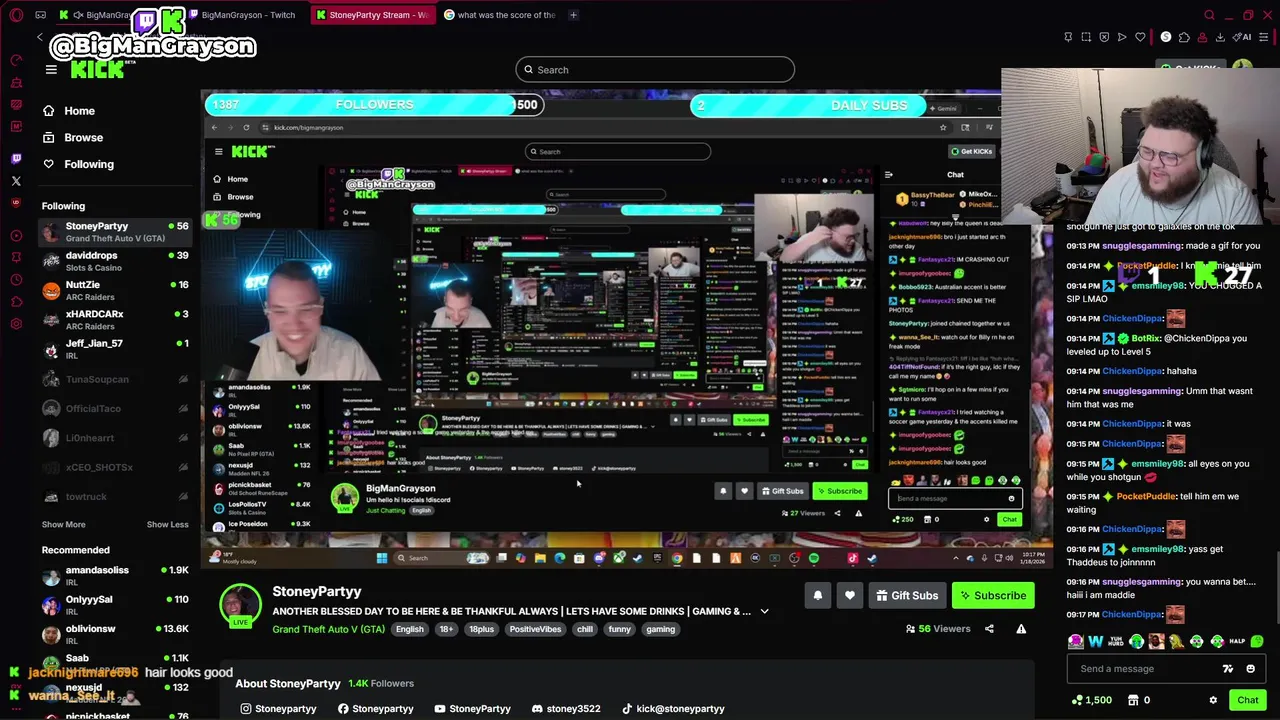Open xHARDCARx channel in Following list
The height and width of the screenshot is (720, 1280).
(x=115, y=320)
